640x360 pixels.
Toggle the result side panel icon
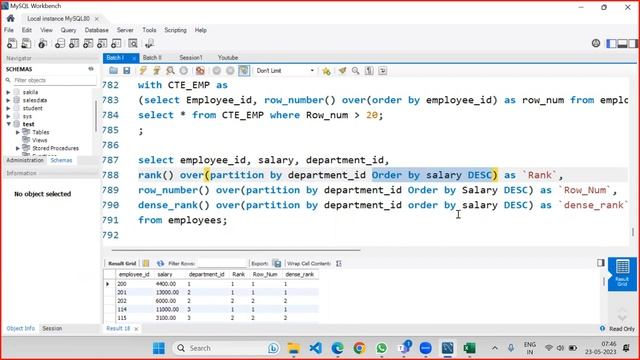click(x=600, y=263)
